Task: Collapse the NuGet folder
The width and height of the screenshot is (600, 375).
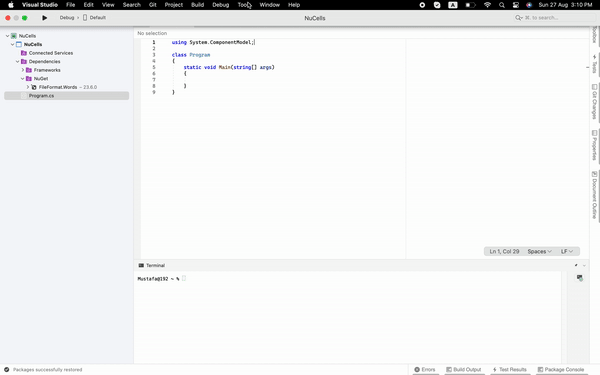Action: click(x=23, y=78)
